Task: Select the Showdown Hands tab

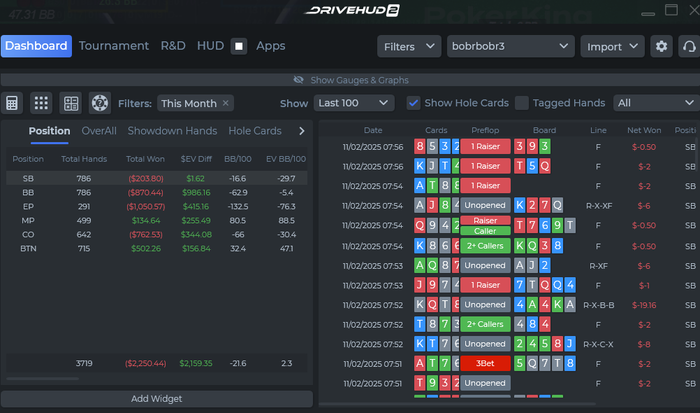Action: click(x=172, y=131)
